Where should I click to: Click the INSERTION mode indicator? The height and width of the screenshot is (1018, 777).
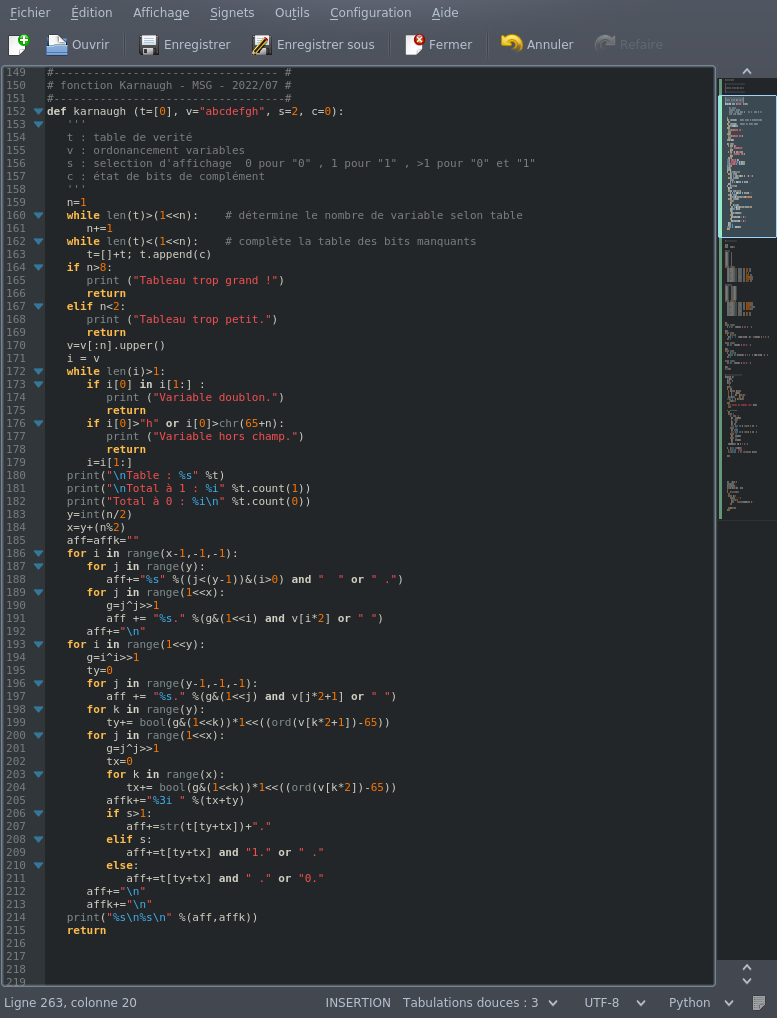[358, 1002]
